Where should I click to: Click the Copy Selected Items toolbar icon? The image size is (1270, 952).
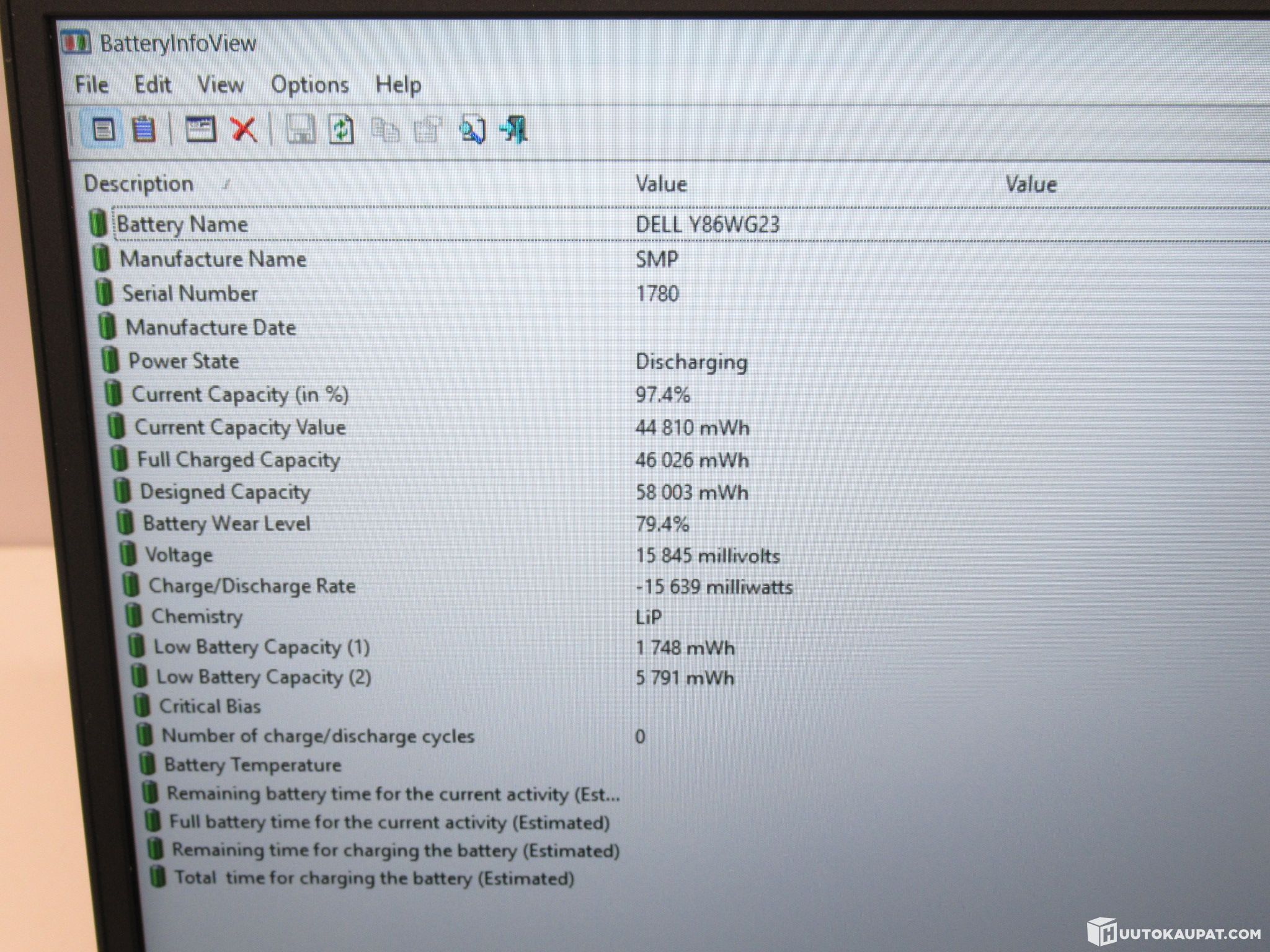tap(385, 130)
